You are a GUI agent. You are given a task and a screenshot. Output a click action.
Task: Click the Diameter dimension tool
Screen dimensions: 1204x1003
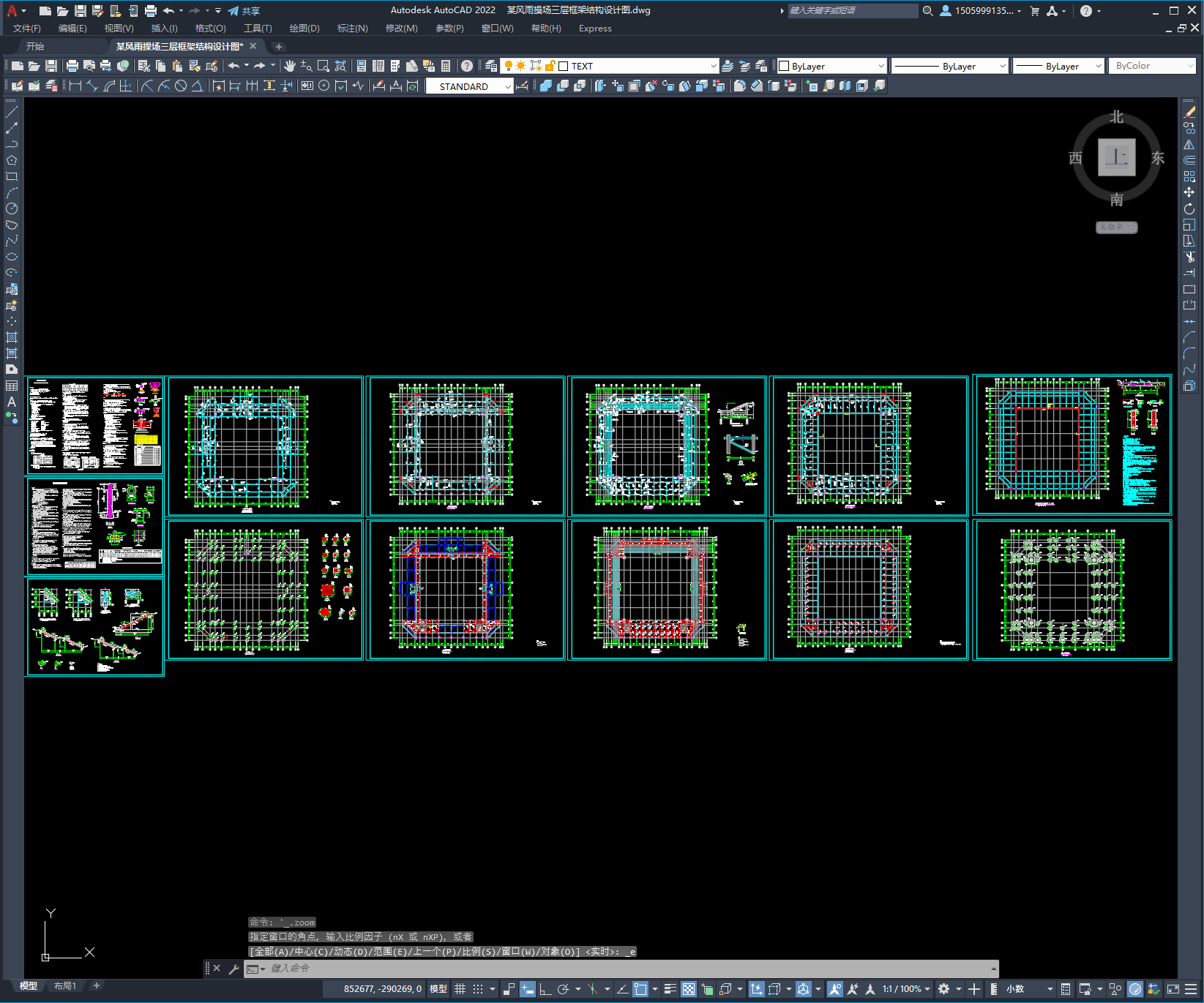click(x=181, y=86)
